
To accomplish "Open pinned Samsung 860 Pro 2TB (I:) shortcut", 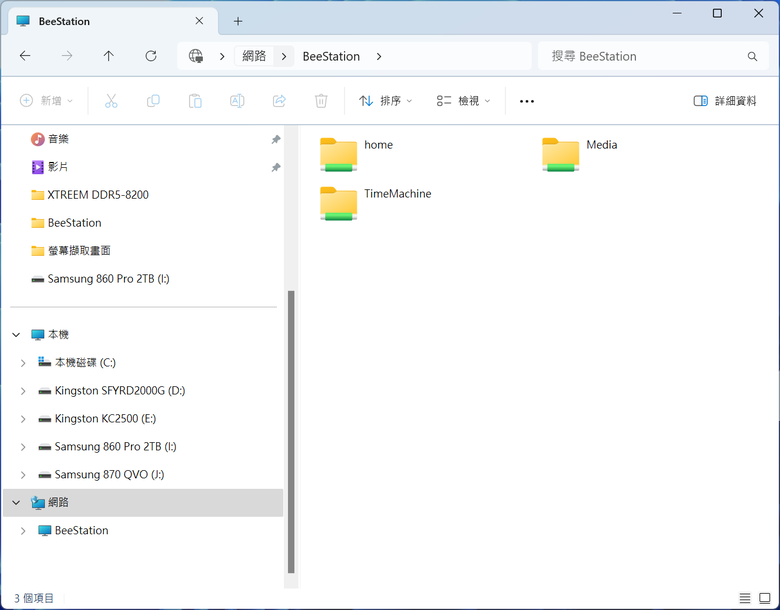I will [x=100, y=279].
